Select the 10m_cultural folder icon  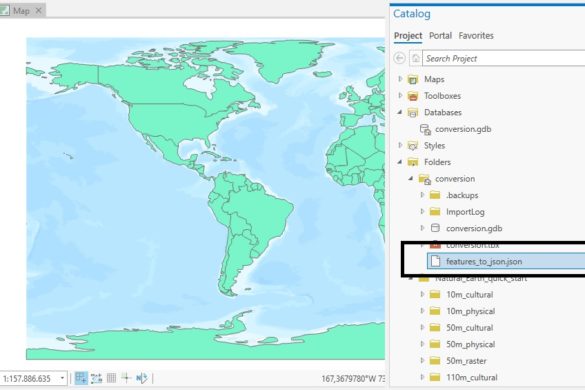pyautogui.click(x=435, y=294)
